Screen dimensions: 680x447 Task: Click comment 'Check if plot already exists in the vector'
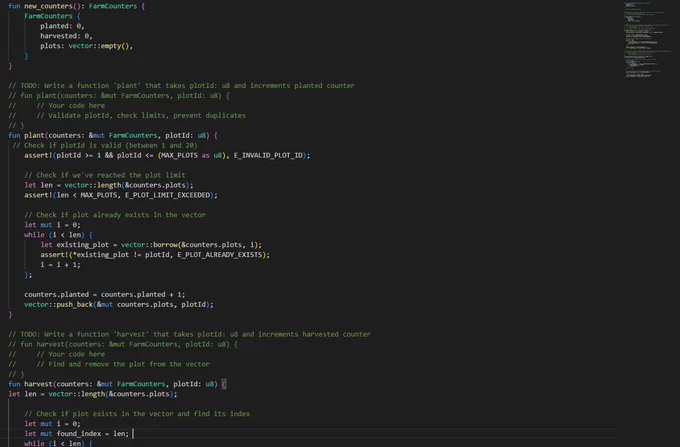coord(115,215)
